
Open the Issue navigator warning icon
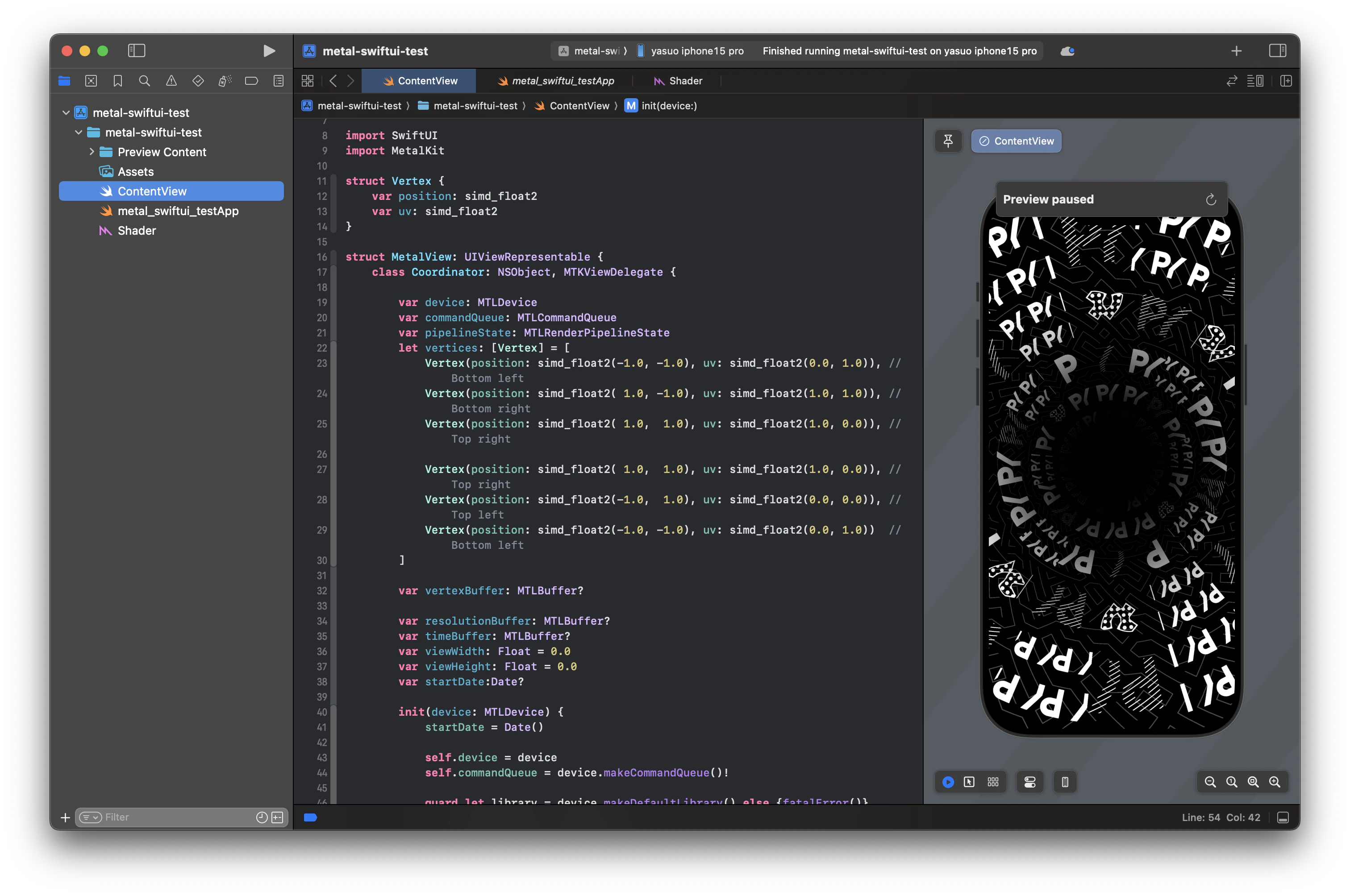coord(171,81)
